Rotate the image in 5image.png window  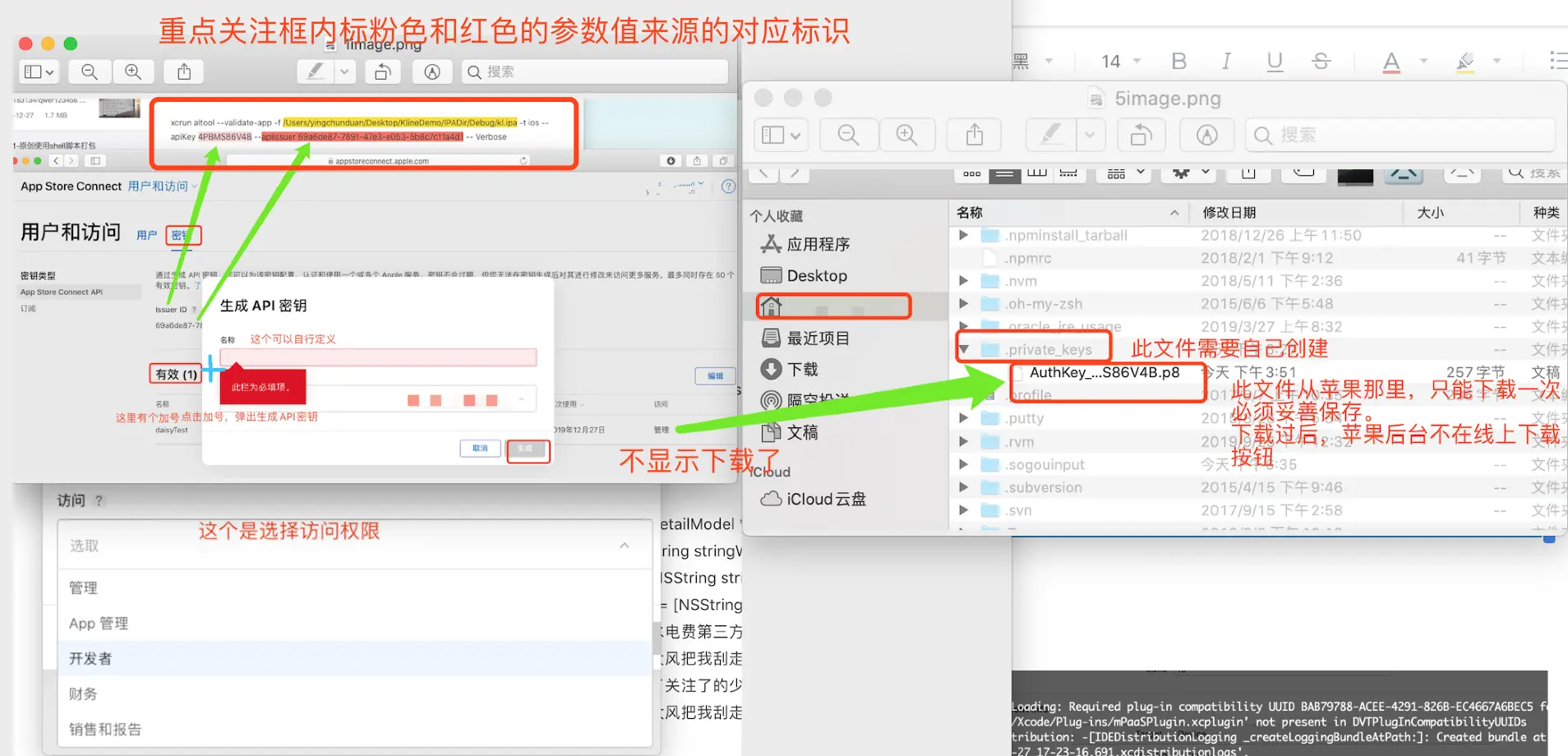1141,135
